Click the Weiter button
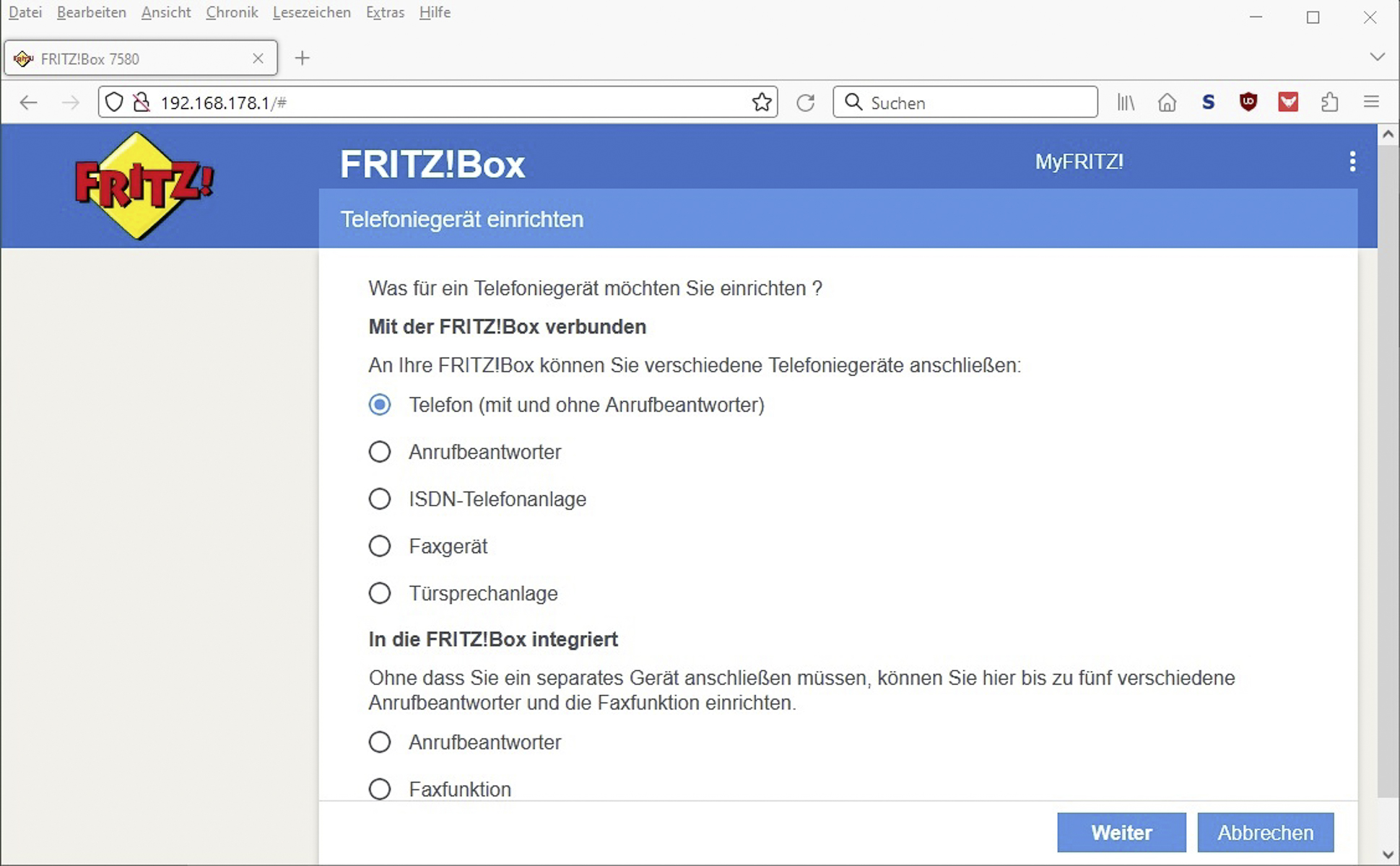Image resolution: width=1400 pixels, height=866 pixels. click(1121, 833)
